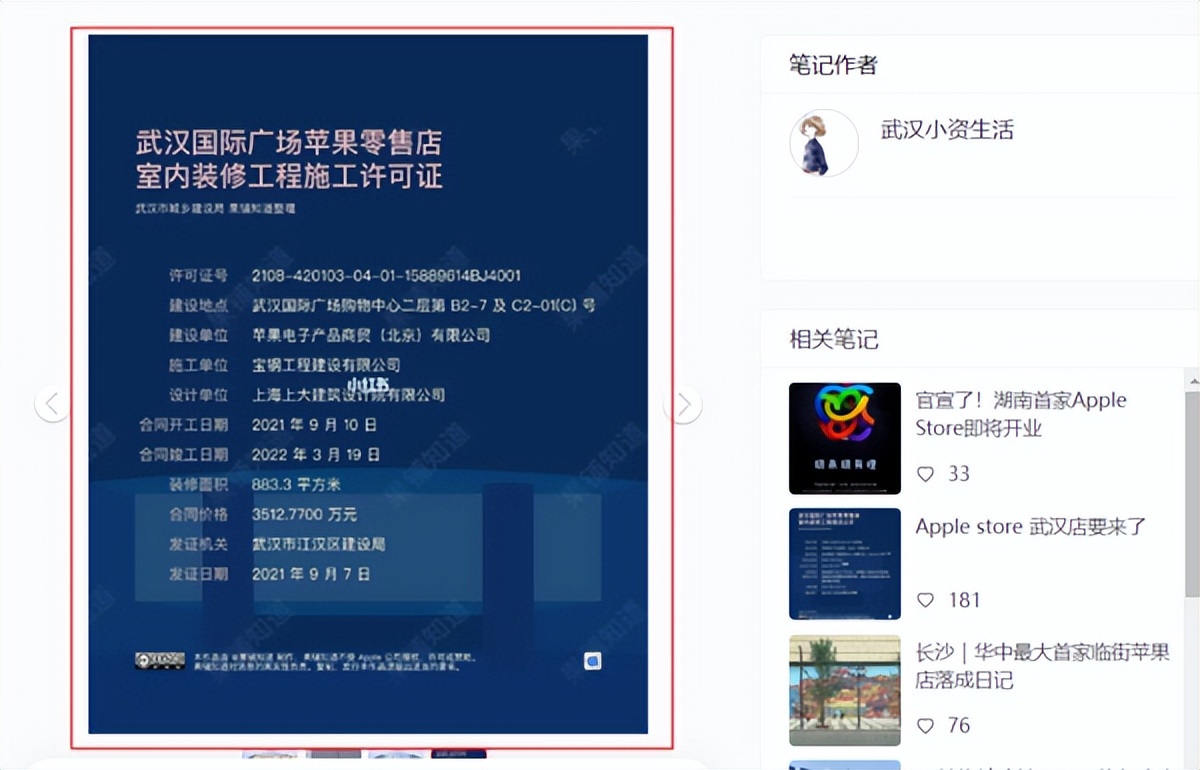View the construction permit image full size

pos(368,385)
